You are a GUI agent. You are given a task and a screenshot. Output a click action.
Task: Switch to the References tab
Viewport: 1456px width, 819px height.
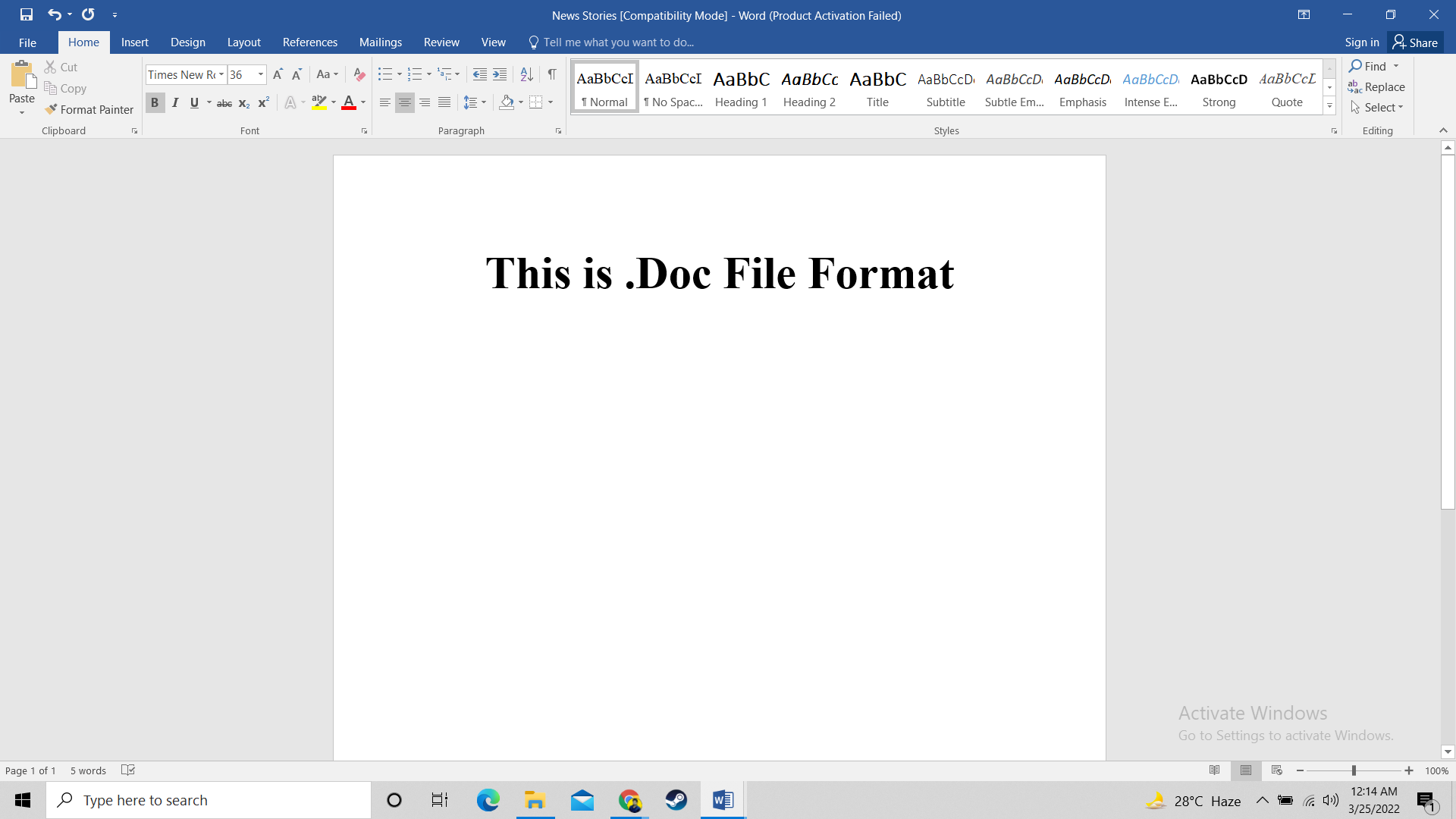(x=310, y=42)
